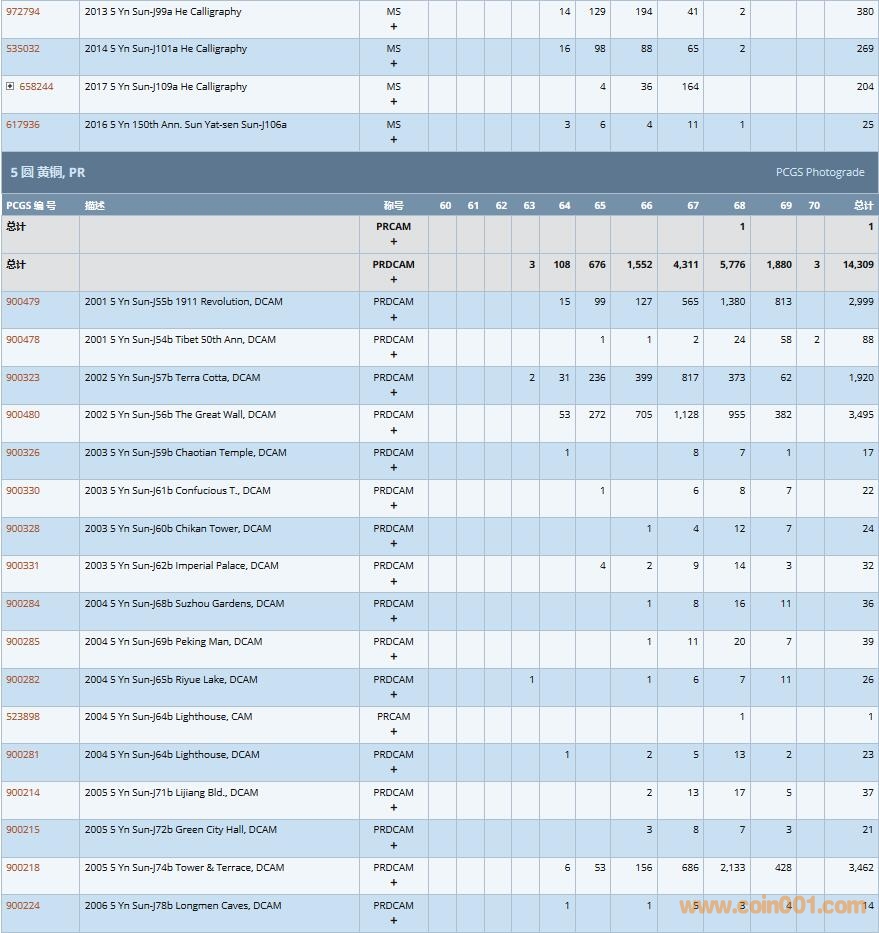The height and width of the screenshot is (933, 879).
Task: Click the 900323 Terra Cotta link
Action: [23, 378]
